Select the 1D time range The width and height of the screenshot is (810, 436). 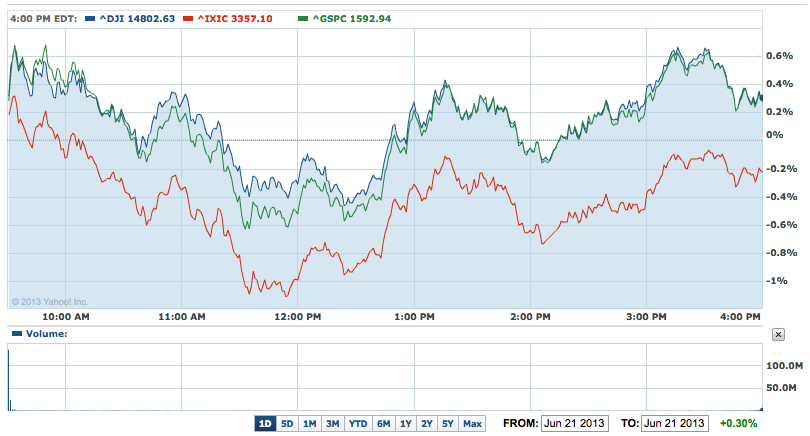[265, 423]
